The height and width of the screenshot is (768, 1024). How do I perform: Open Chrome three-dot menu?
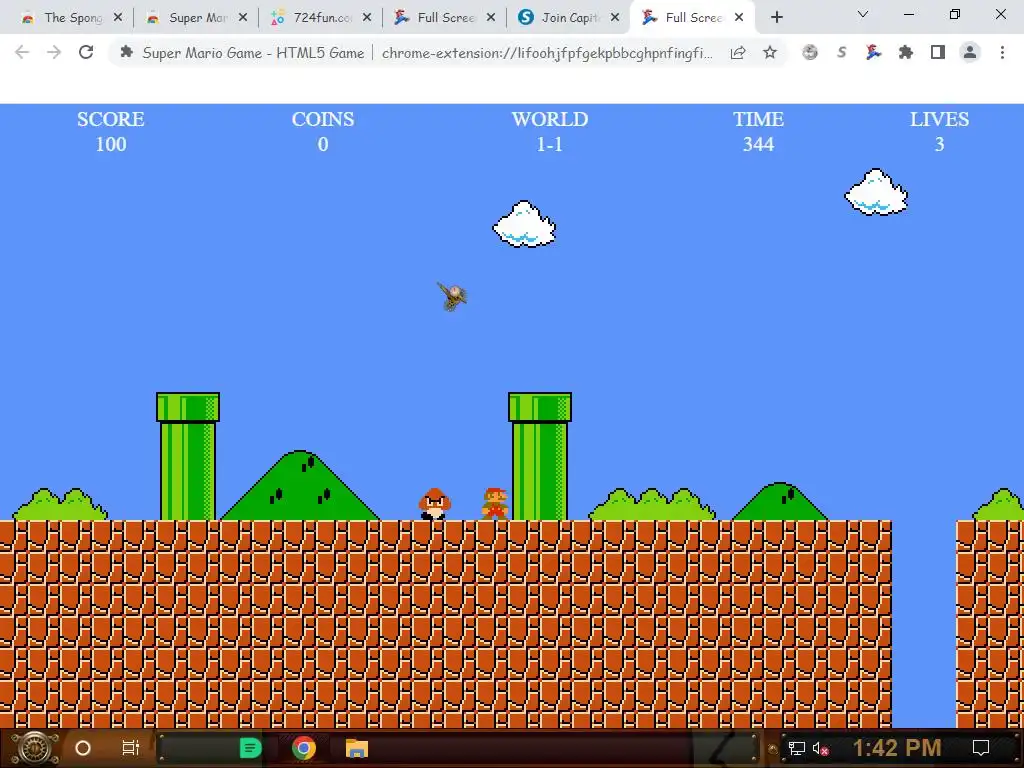click(1002, 52)
